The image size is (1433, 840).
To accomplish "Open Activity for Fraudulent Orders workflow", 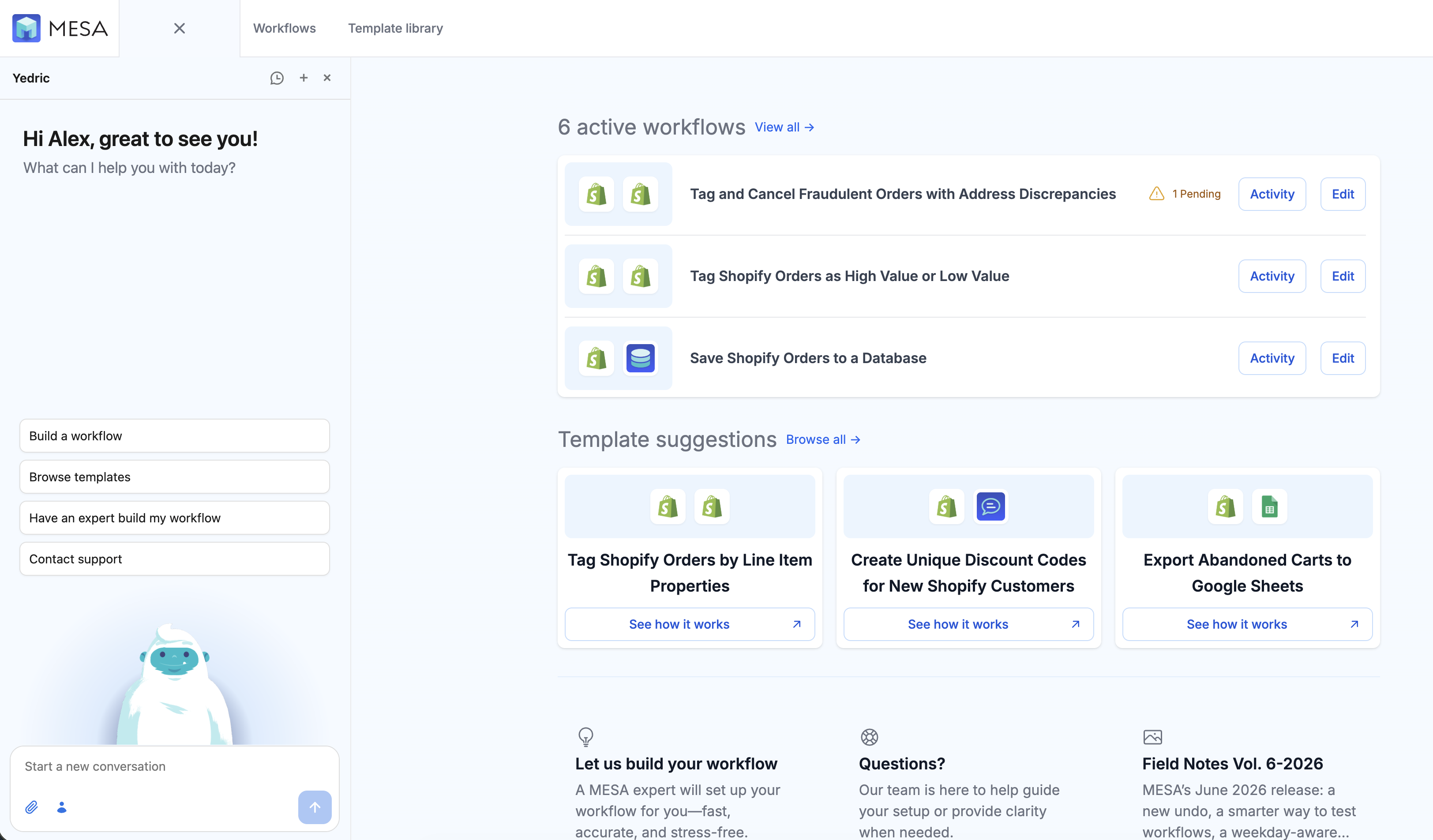I will click(1272, 195).
